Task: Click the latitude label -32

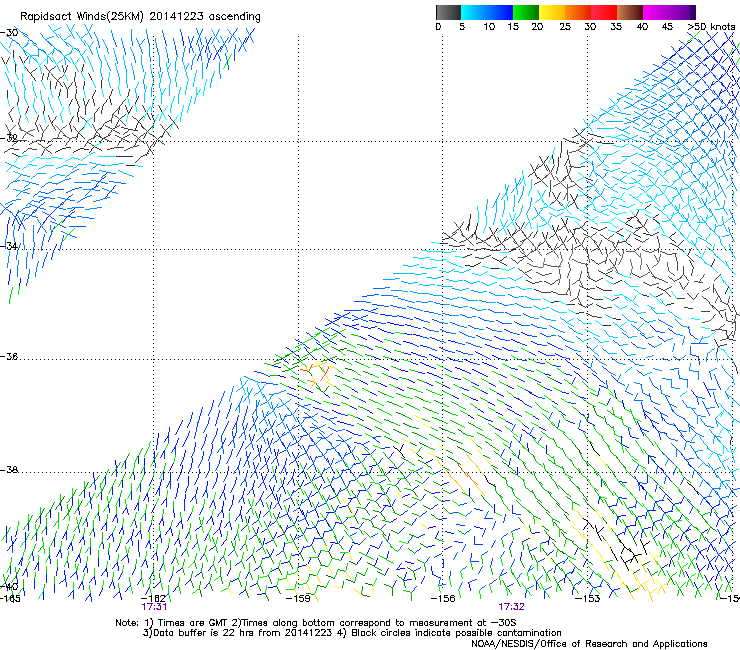Action: point(9,138)
